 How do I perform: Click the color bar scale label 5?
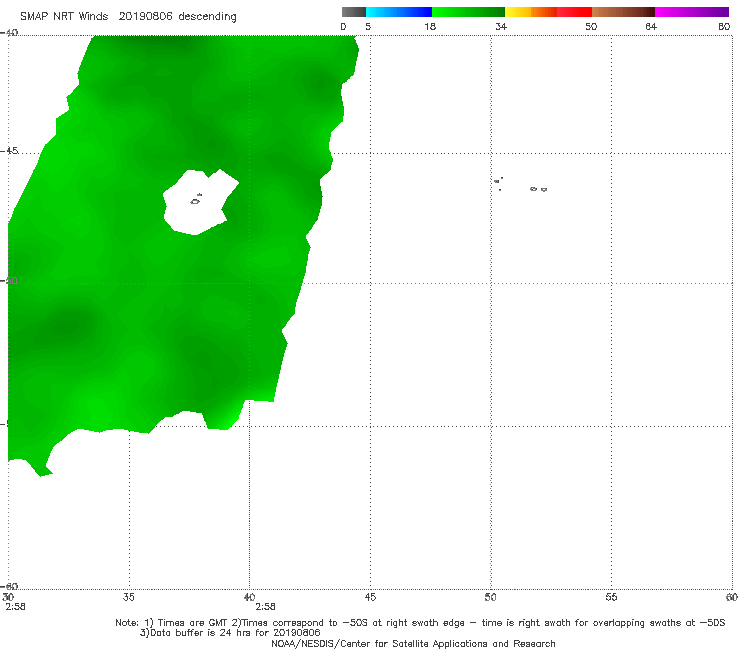pos(368,27)
